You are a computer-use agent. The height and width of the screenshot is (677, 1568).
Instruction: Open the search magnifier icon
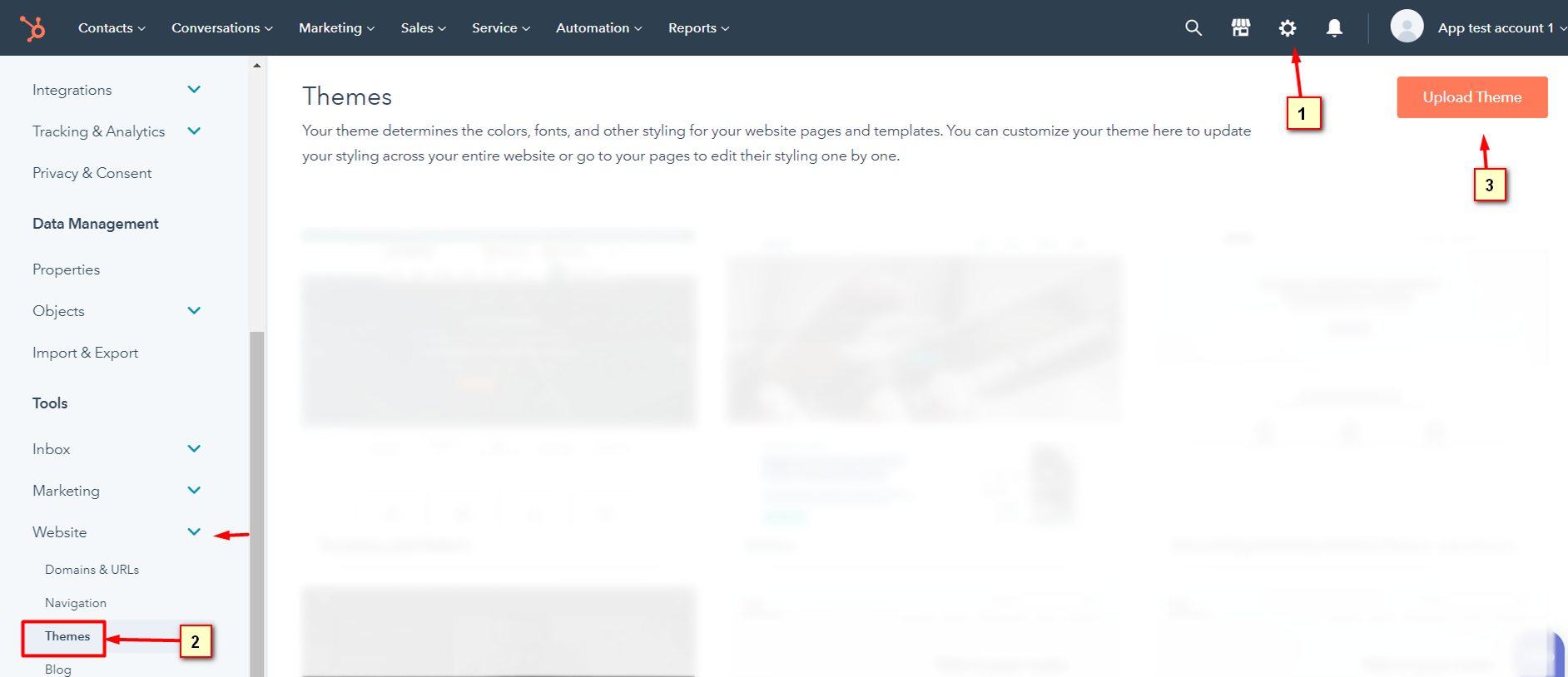click(1193, 28)
